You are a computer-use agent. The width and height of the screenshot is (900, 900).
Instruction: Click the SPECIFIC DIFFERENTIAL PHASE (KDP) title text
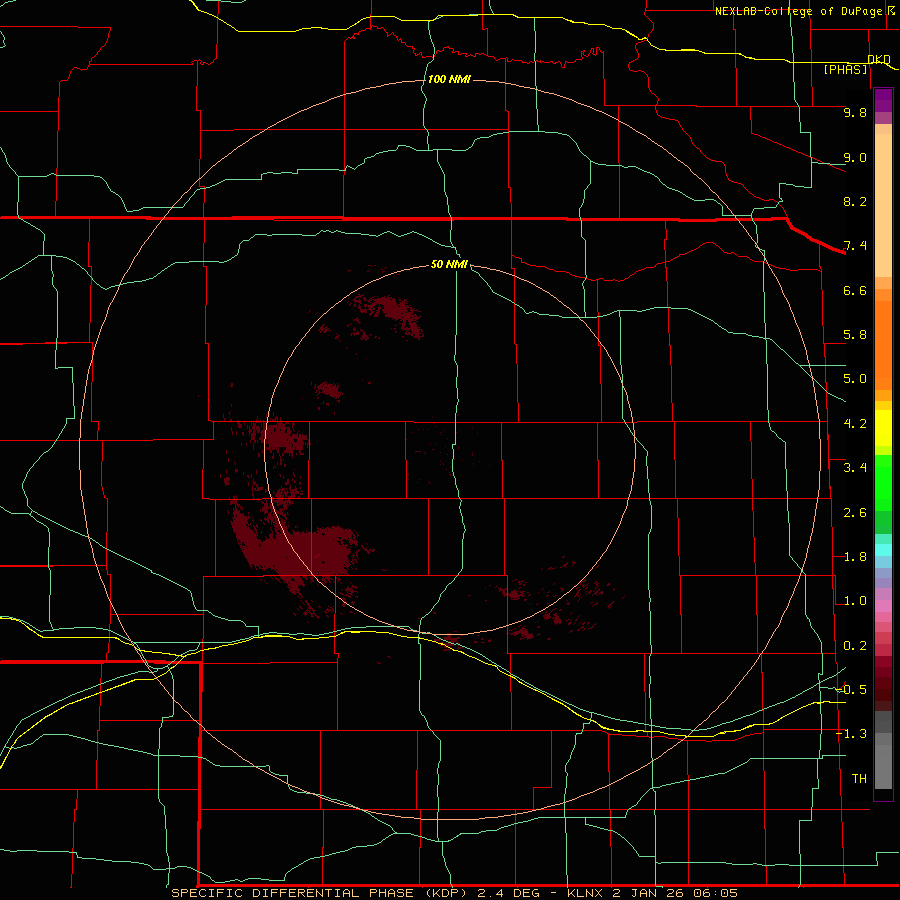tap(317, 893)
